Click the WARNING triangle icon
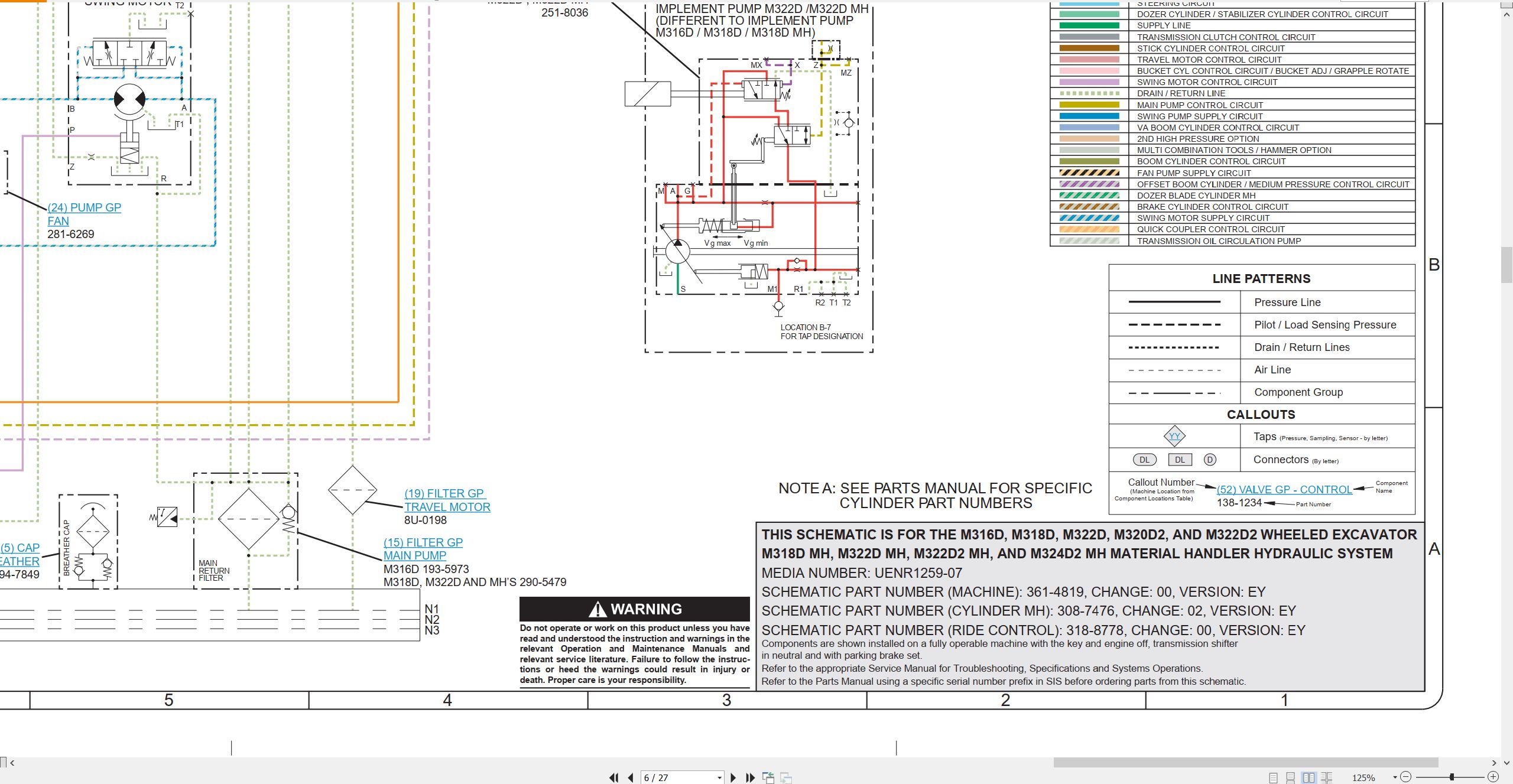1513x784 pixels. point(598,609)
